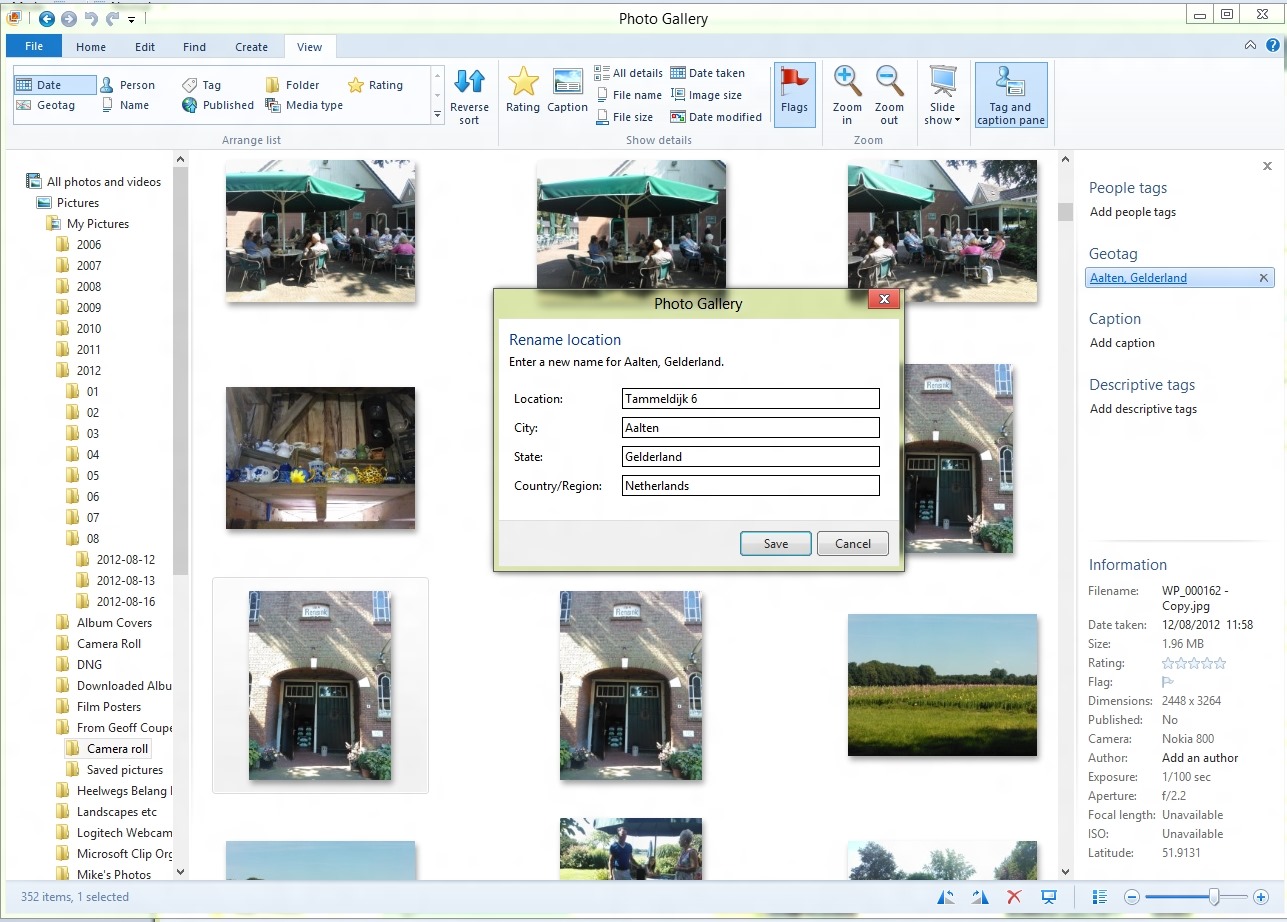The image size is (1287, 922).
Task: Open the Aalten, Gelderland geotag link
Action: 1138,278
